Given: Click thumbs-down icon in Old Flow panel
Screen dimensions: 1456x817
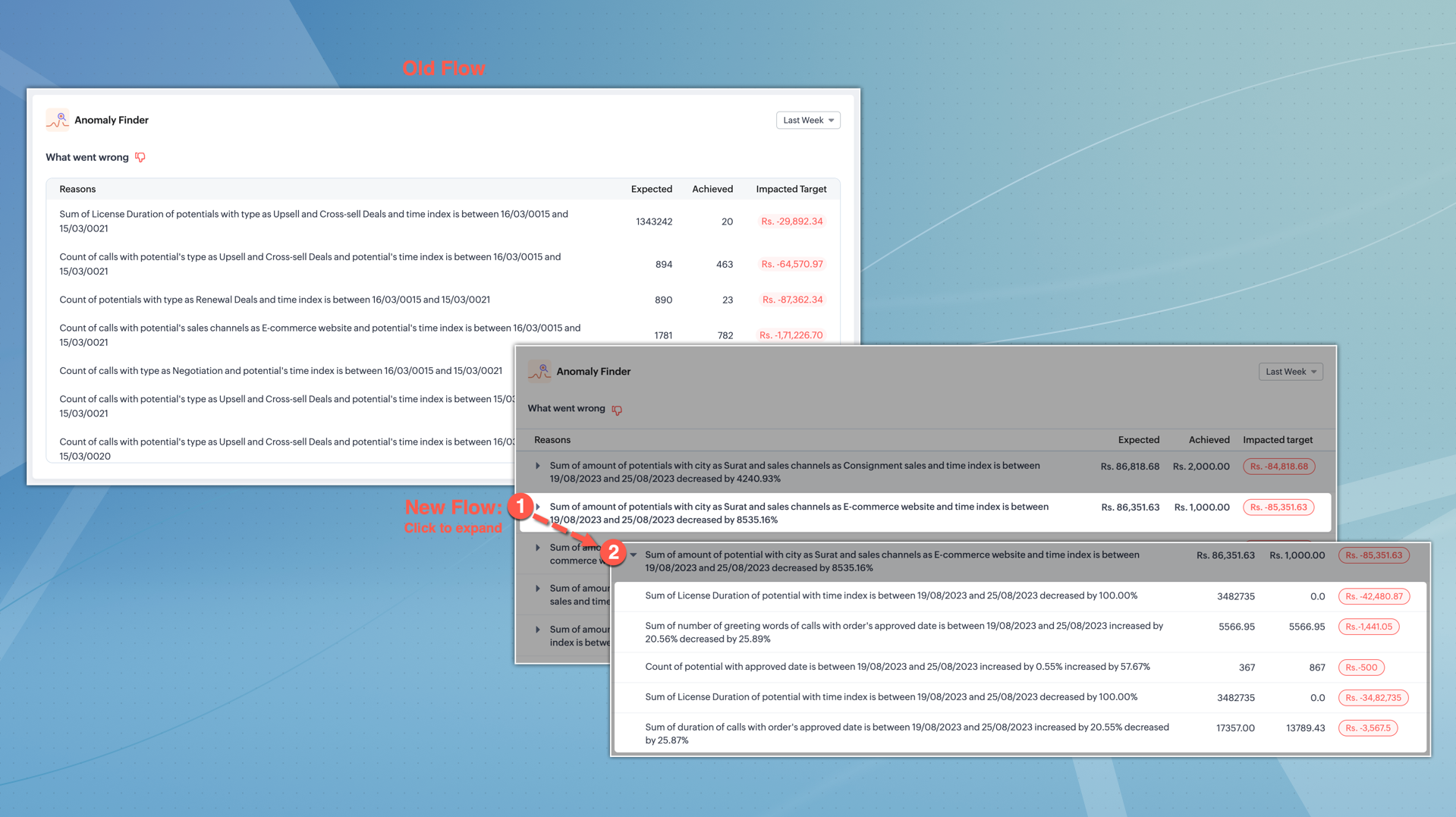Looking at the screenshot, I should pos(140,157).
